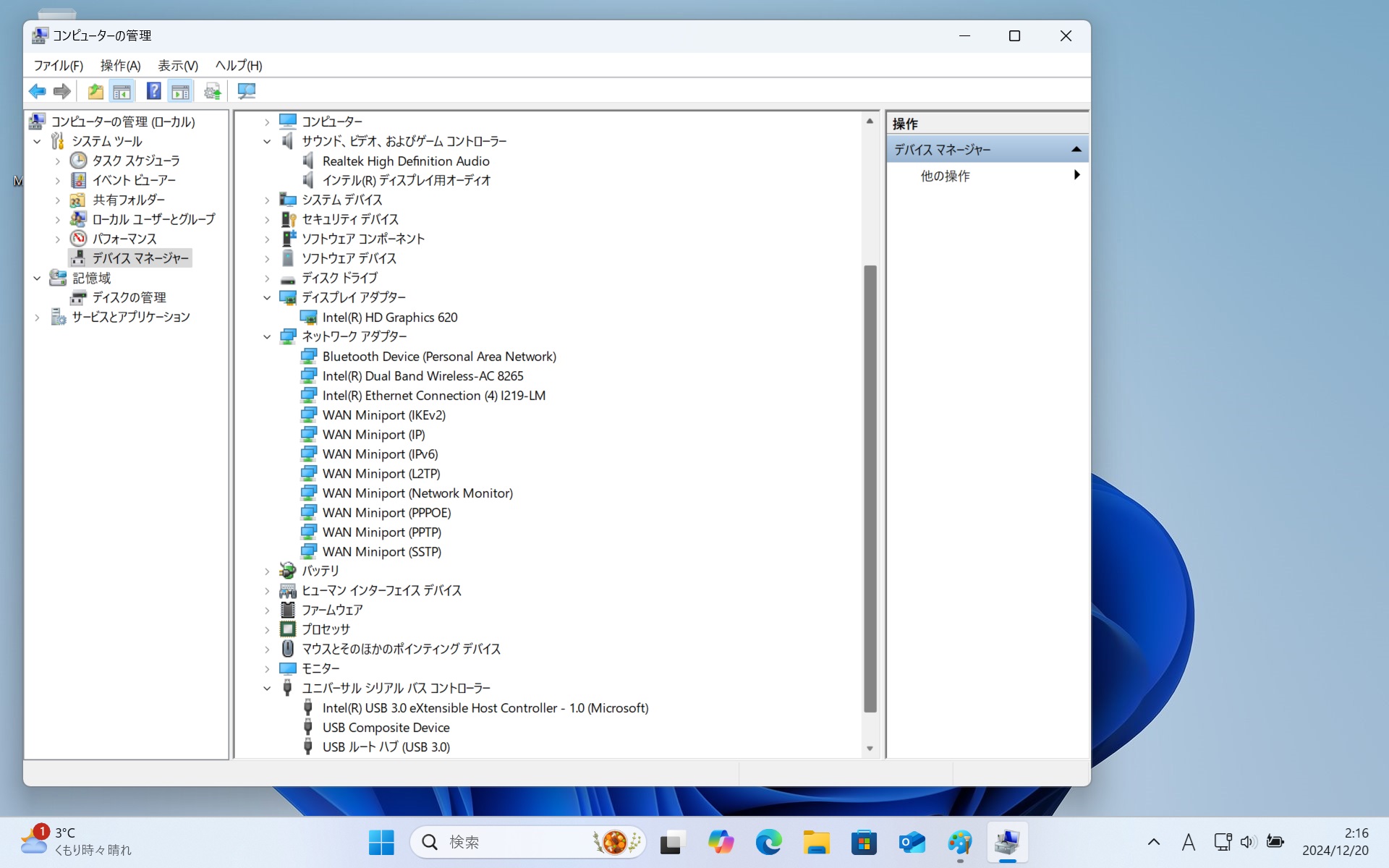Open the 表示(V) menu

coord(178,65)
